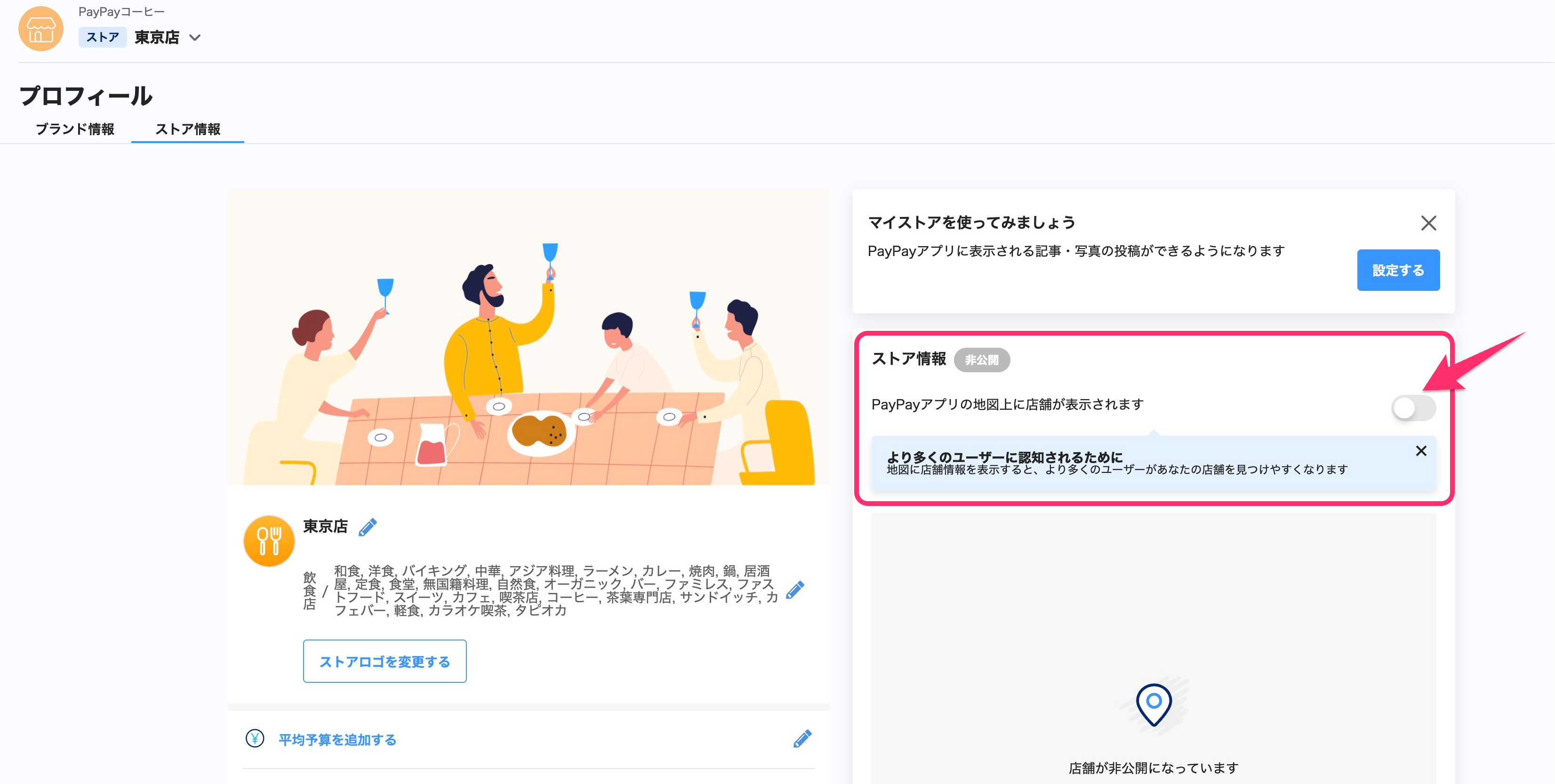
Task: Close the マイストア promotion card
Action: 1428,224
